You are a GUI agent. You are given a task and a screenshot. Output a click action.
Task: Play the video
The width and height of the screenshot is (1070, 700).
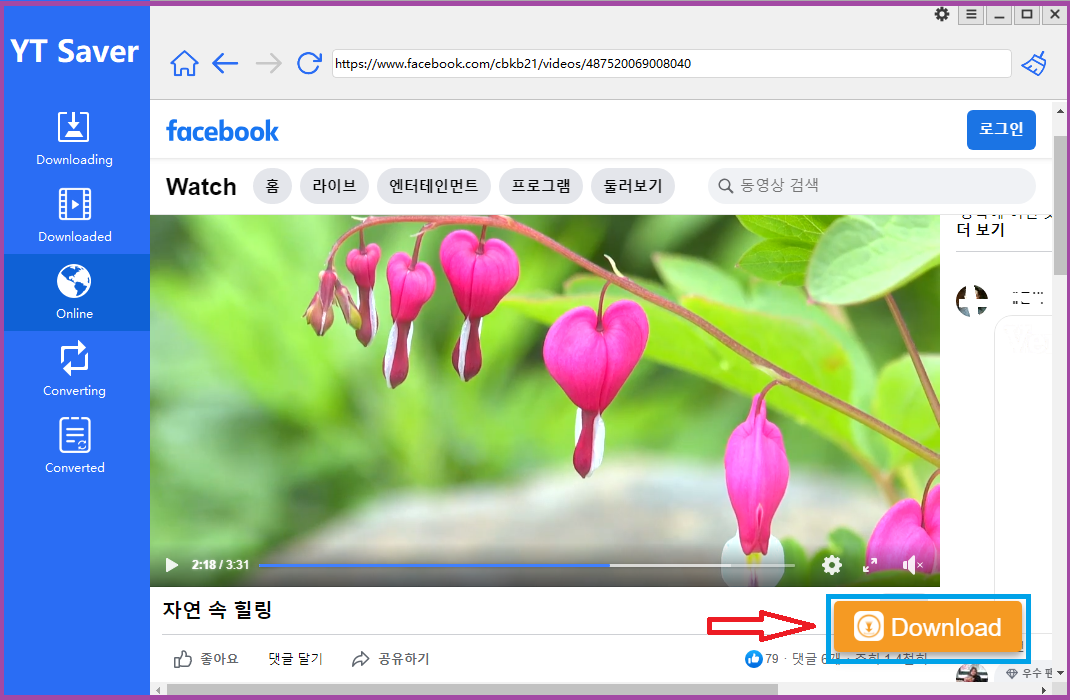tap(172, 565)
